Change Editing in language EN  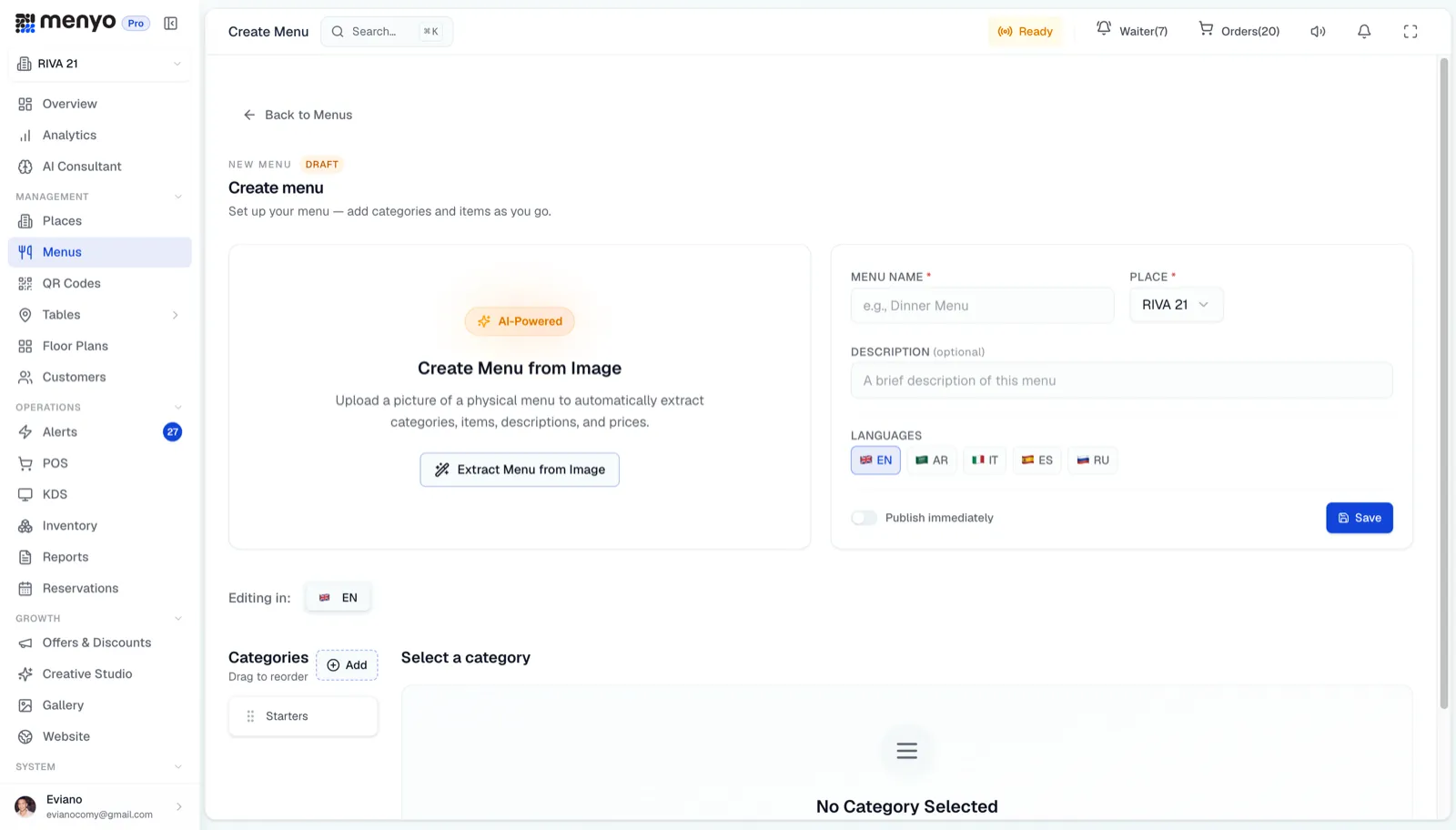click(338, 598)
